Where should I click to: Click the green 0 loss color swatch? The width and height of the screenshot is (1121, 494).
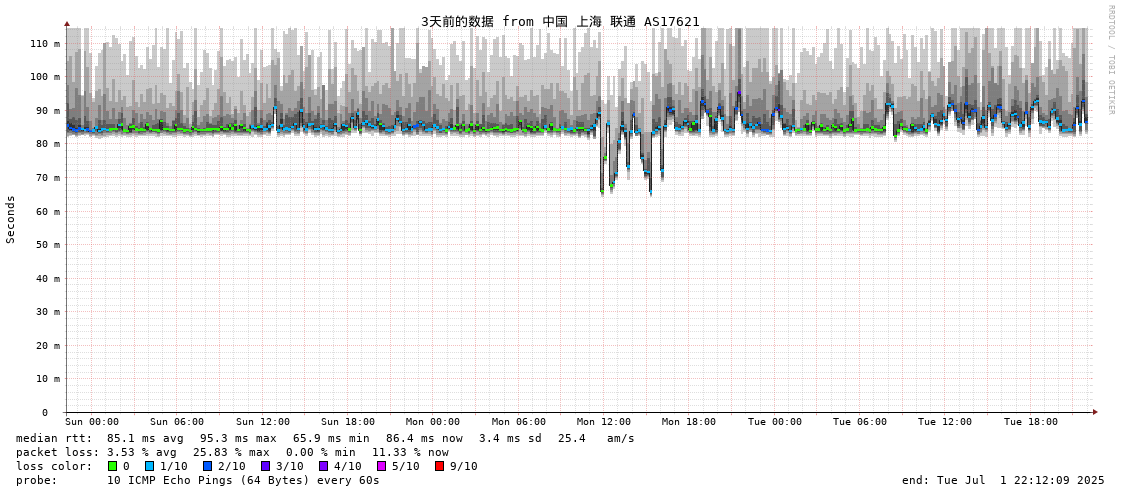[112, 466]
